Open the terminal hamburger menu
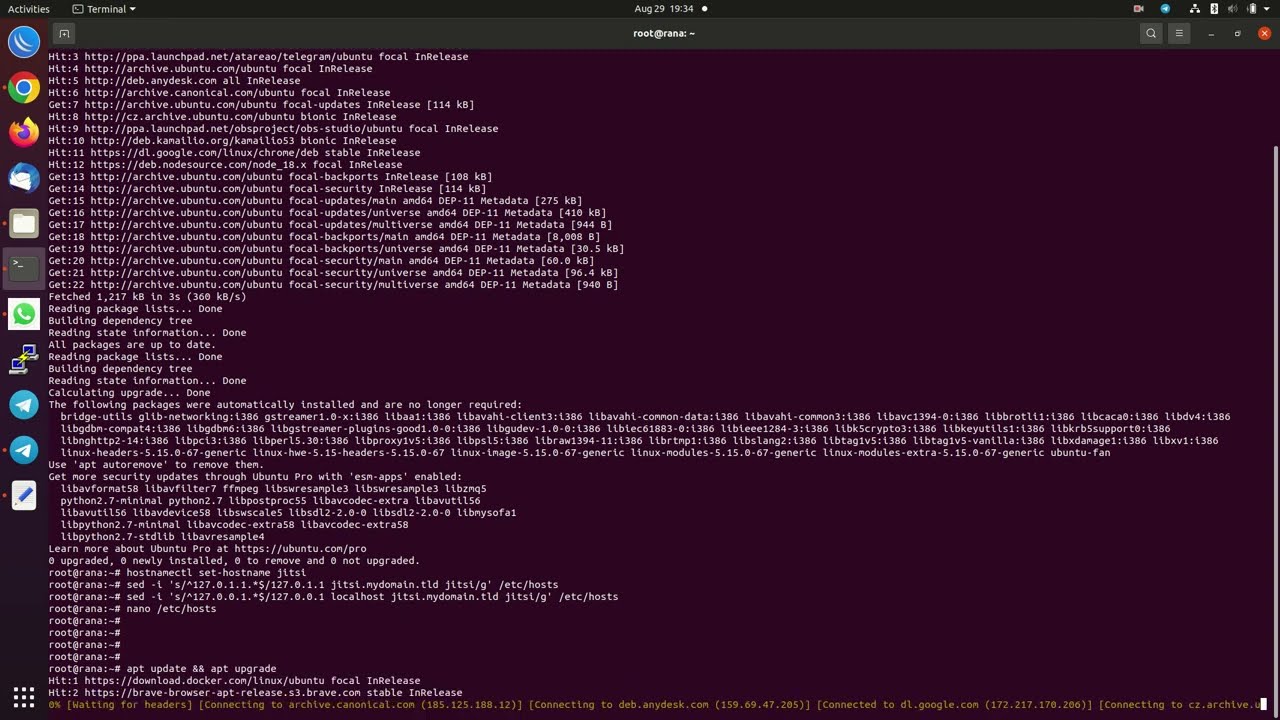Image resolution: width=1280 pixels, height=720 pixels. pyautogui.click(x=1179, y=33)
